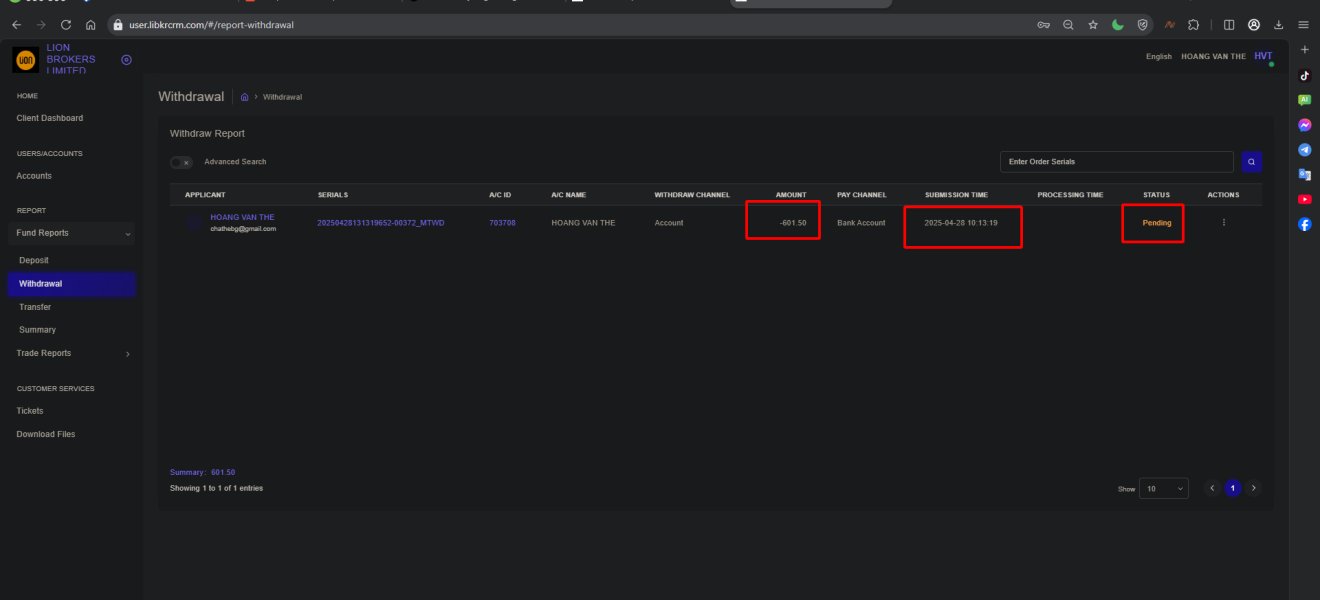This screenshot has height=600, width=1320.
Task: Expand the Fund Reports section
Action: pyautogui.click(x=70, y=233)
